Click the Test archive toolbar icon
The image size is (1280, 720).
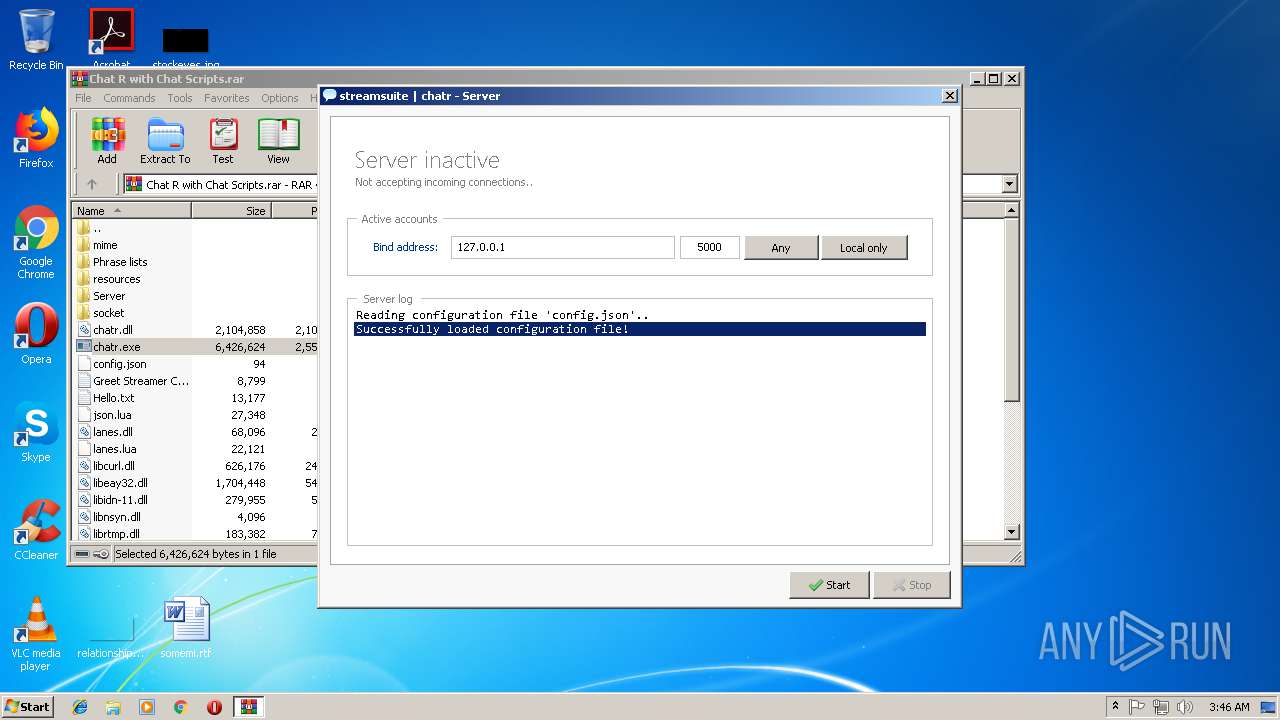pos(223,141)
